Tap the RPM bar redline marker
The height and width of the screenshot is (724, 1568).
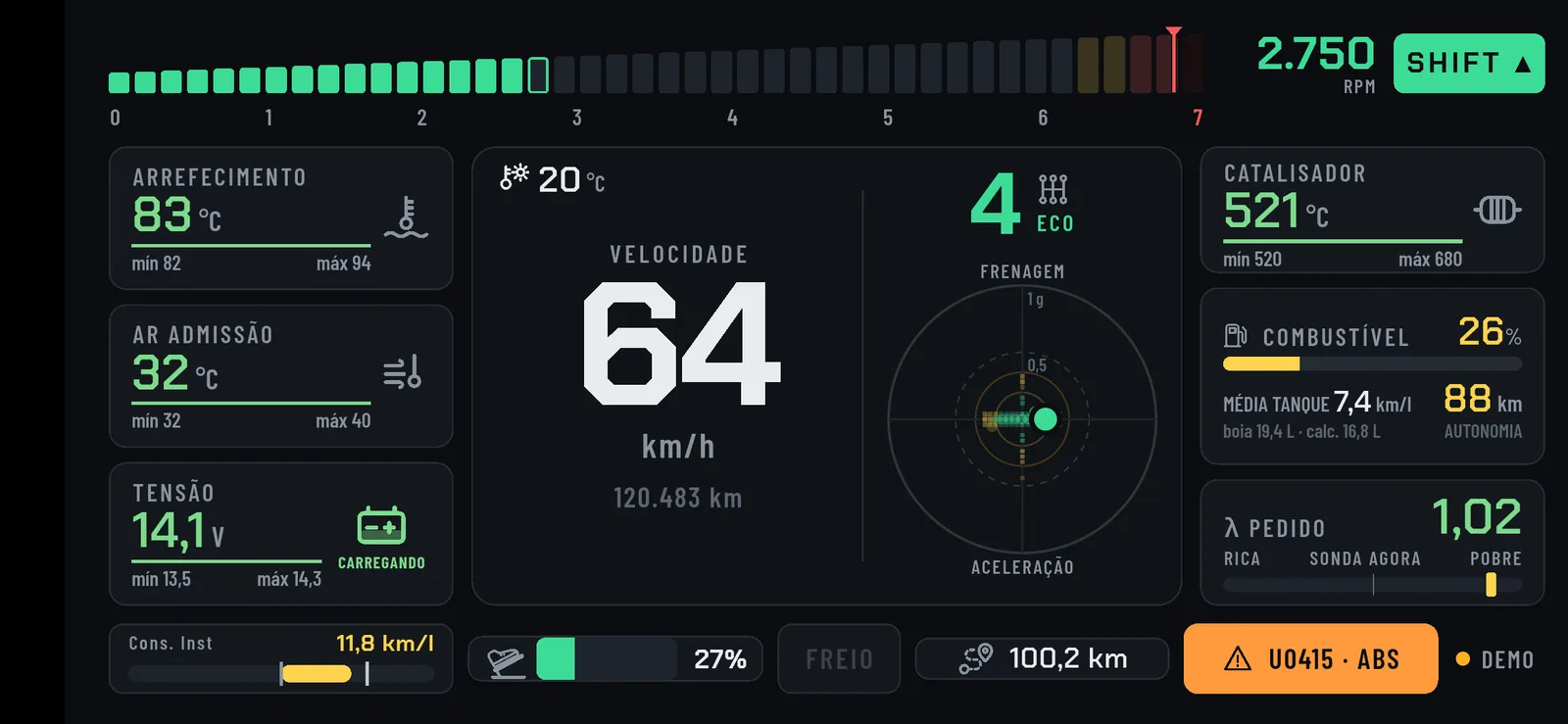pyautogui.click(x=1173, y=60)
